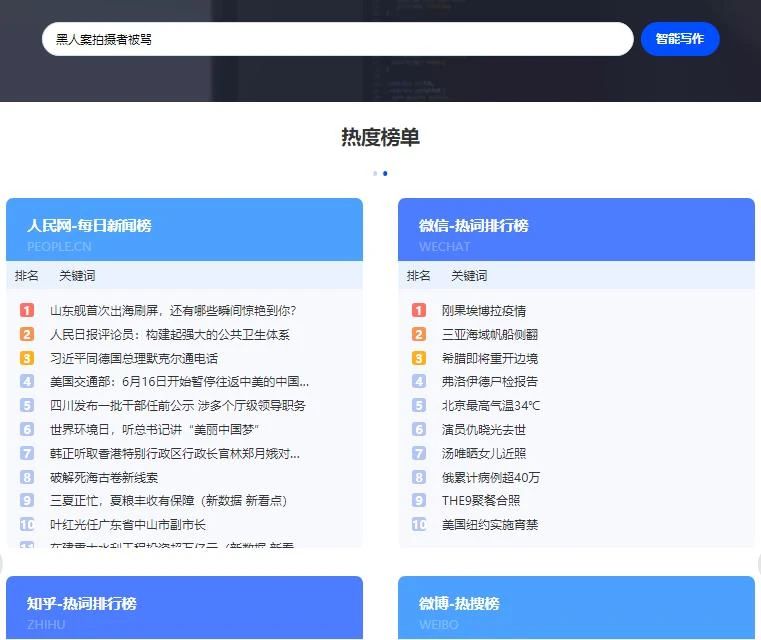The width and height of the screenshot is (761, 640).
Task: Select keyword 汤唯晒女儿近照
Action: (484, 453)
